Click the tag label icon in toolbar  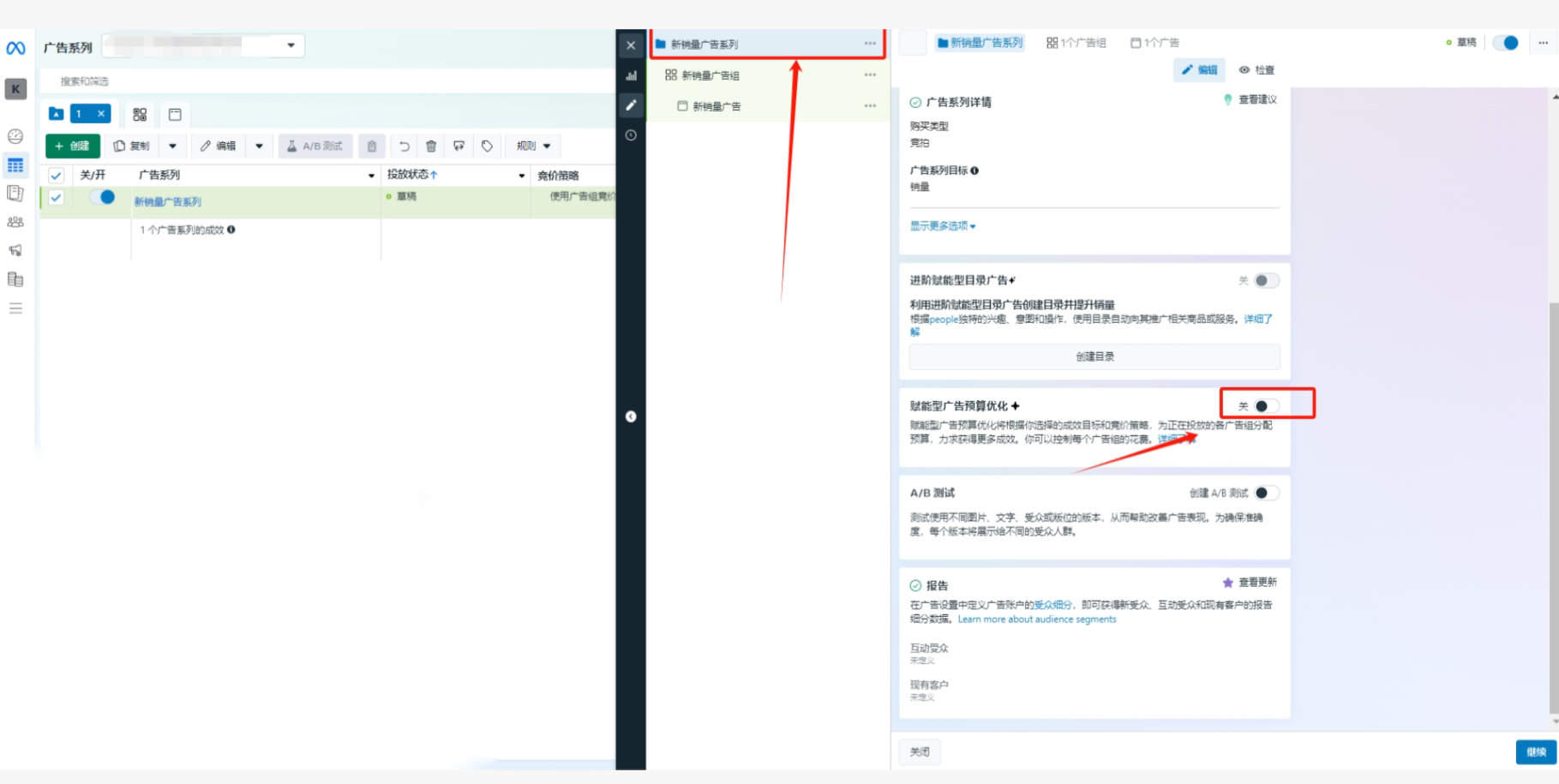coord(487,147)
